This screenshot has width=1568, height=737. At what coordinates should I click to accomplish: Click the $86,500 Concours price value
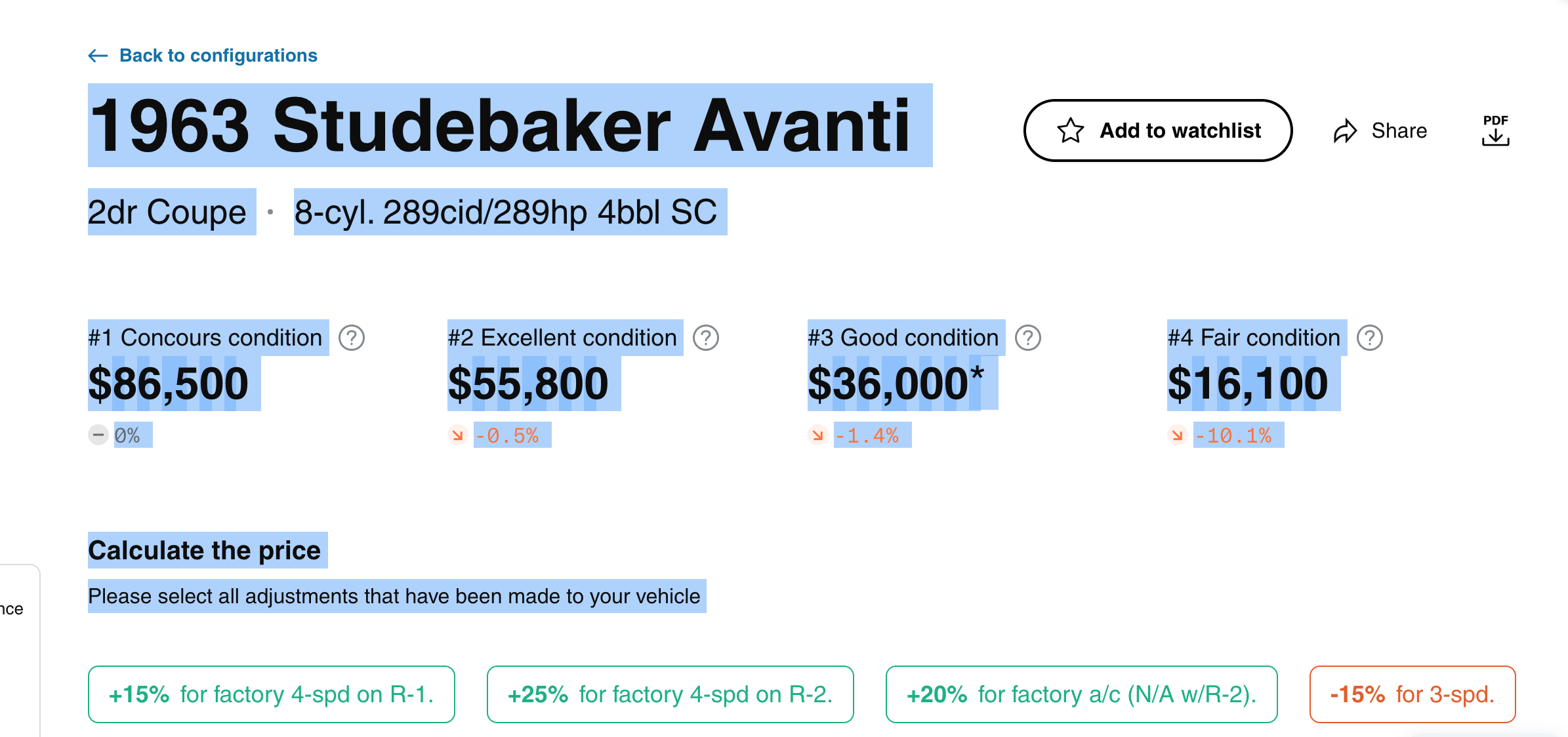169,384
